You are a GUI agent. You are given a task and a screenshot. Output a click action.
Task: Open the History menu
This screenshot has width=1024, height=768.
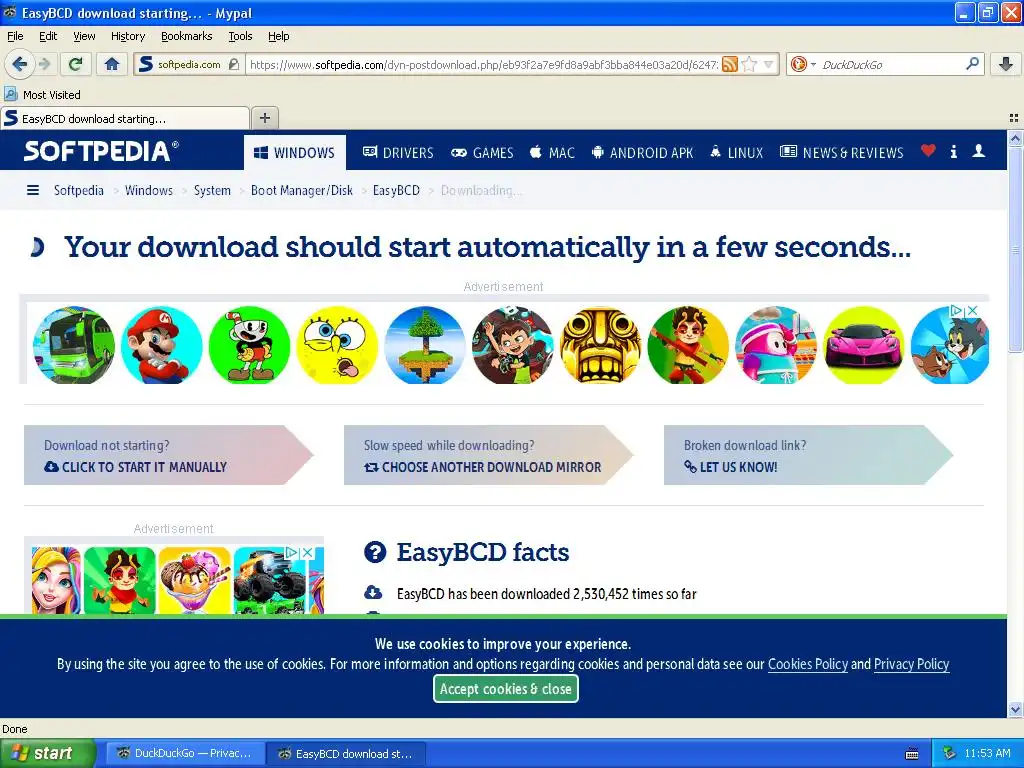pyautogui.click(x=127, y=36)
